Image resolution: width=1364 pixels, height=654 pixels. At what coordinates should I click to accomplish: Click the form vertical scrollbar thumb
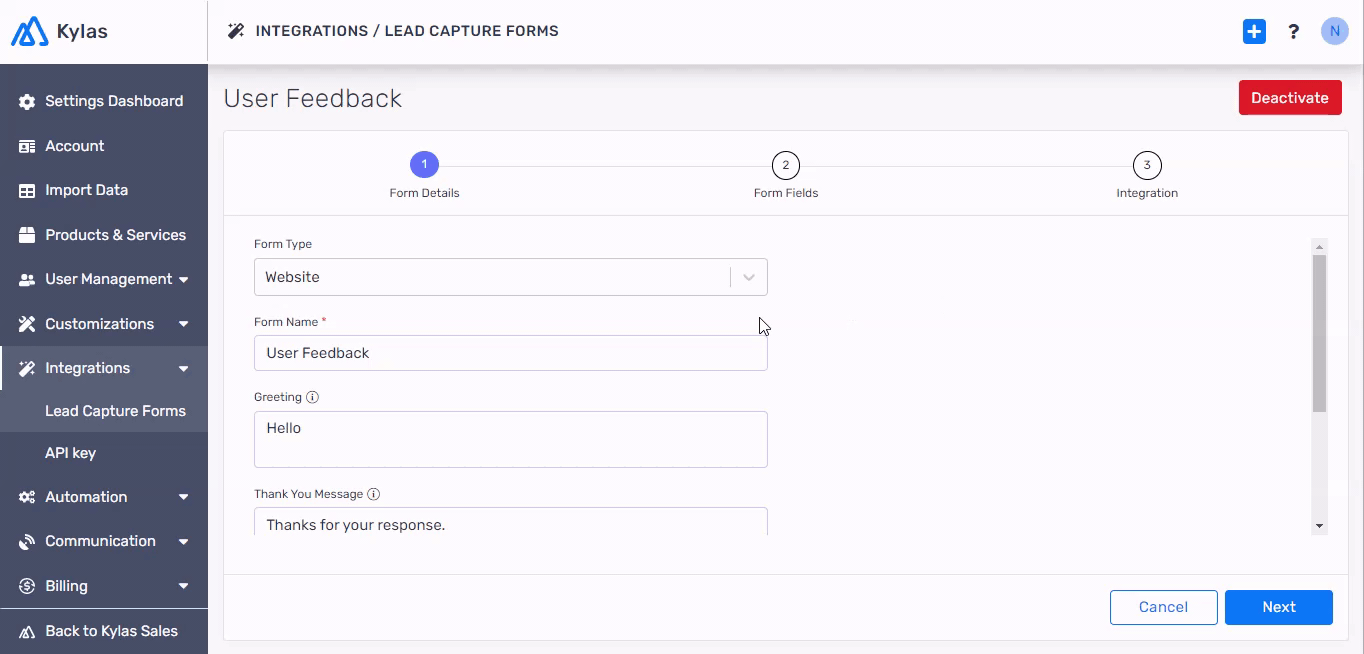(1319, 333)
